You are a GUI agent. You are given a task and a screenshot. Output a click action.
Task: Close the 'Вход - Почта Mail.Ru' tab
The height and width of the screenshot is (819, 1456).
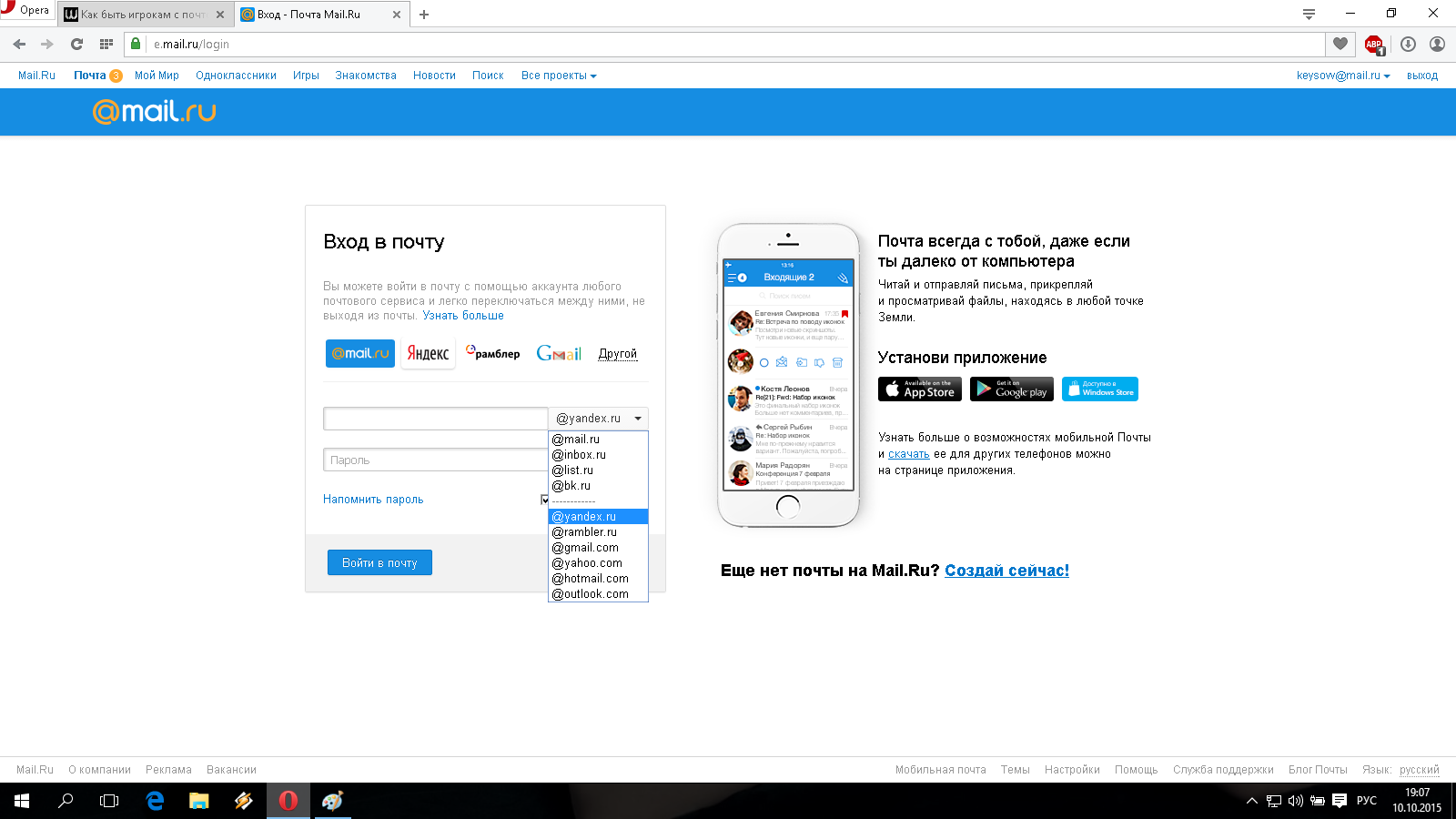pos(397,15)
